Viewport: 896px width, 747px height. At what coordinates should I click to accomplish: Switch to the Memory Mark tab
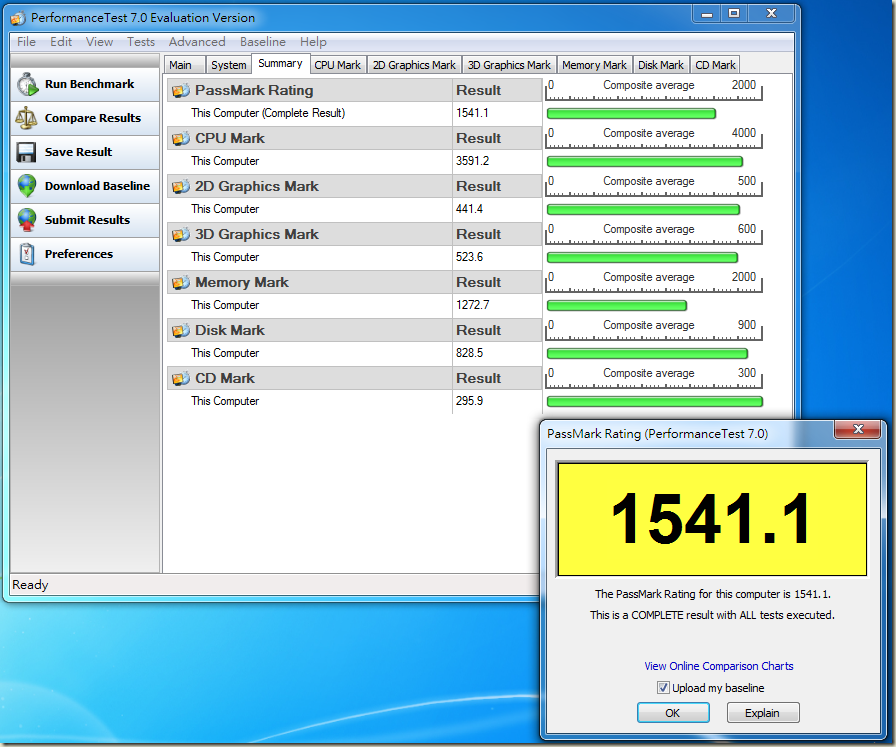click(594, 65)
